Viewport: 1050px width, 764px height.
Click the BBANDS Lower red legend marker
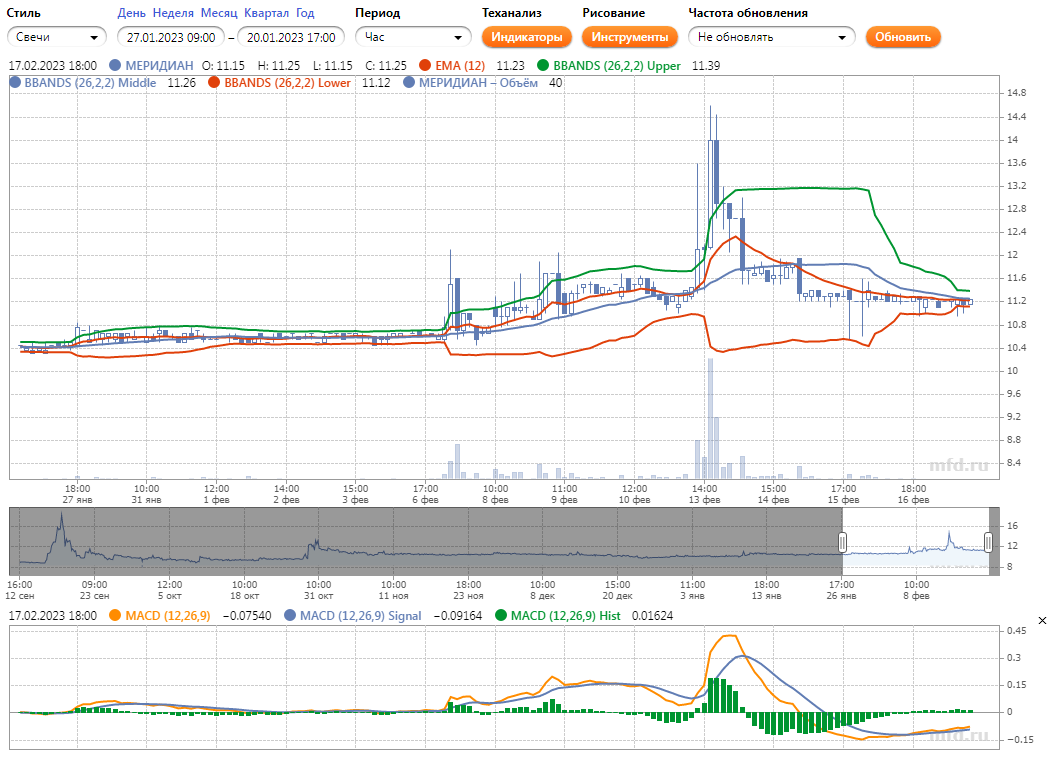coord(214,83)
